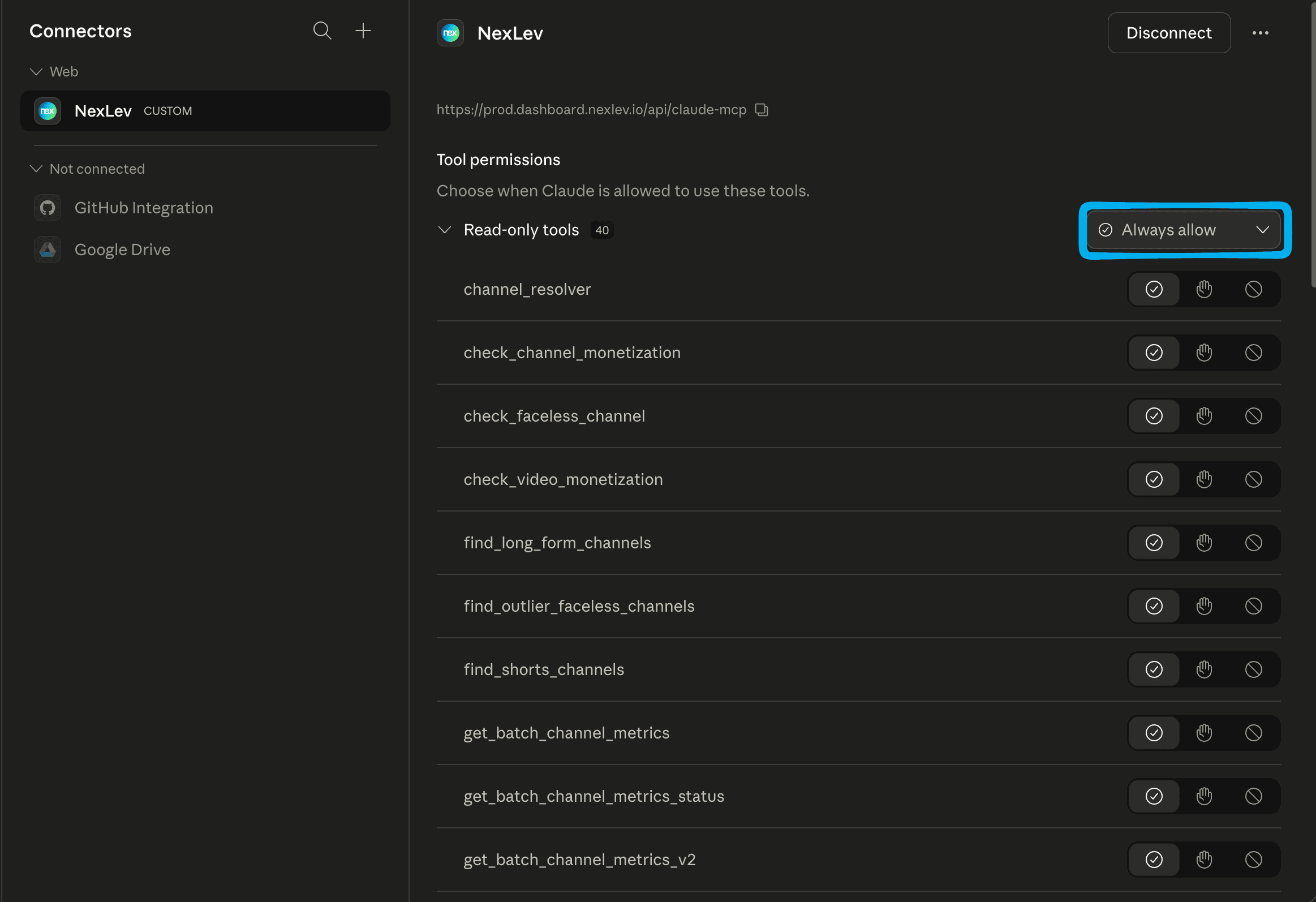Allow get_batch_channel_metrics_v2 always
This screenshot has height=902, width=1316.
tap(1154, 860)
